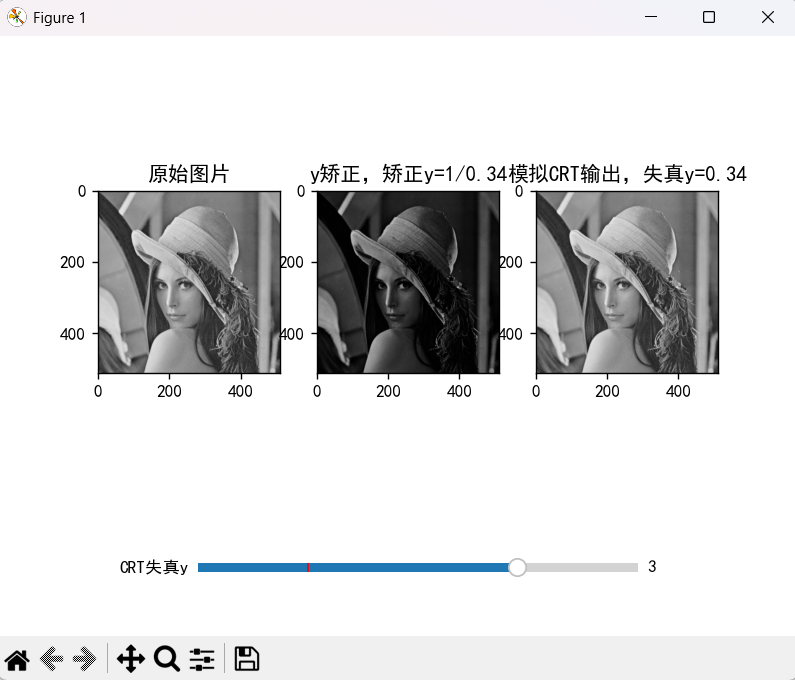Click the red initial-value marker on slider
Image resolution: width=795 pixels, height=680 pixels.
(x=308, y=567)
